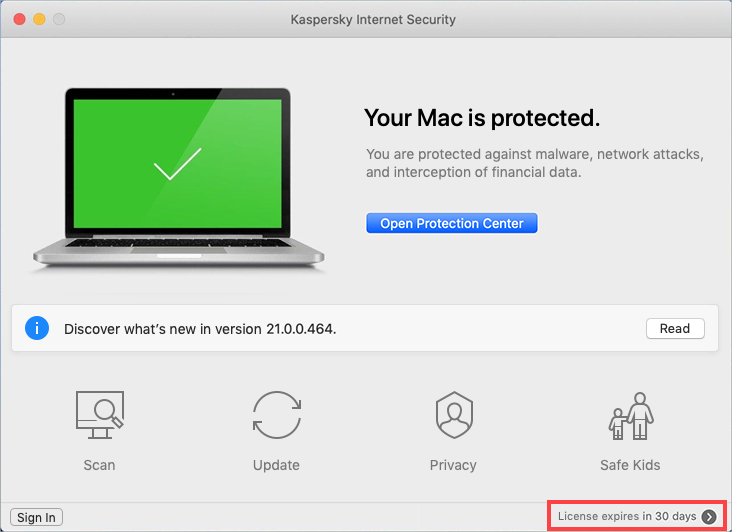Click the Kaspersky Internet Security title bar
This screenshot has height=532, width=732.
(373, 20)
